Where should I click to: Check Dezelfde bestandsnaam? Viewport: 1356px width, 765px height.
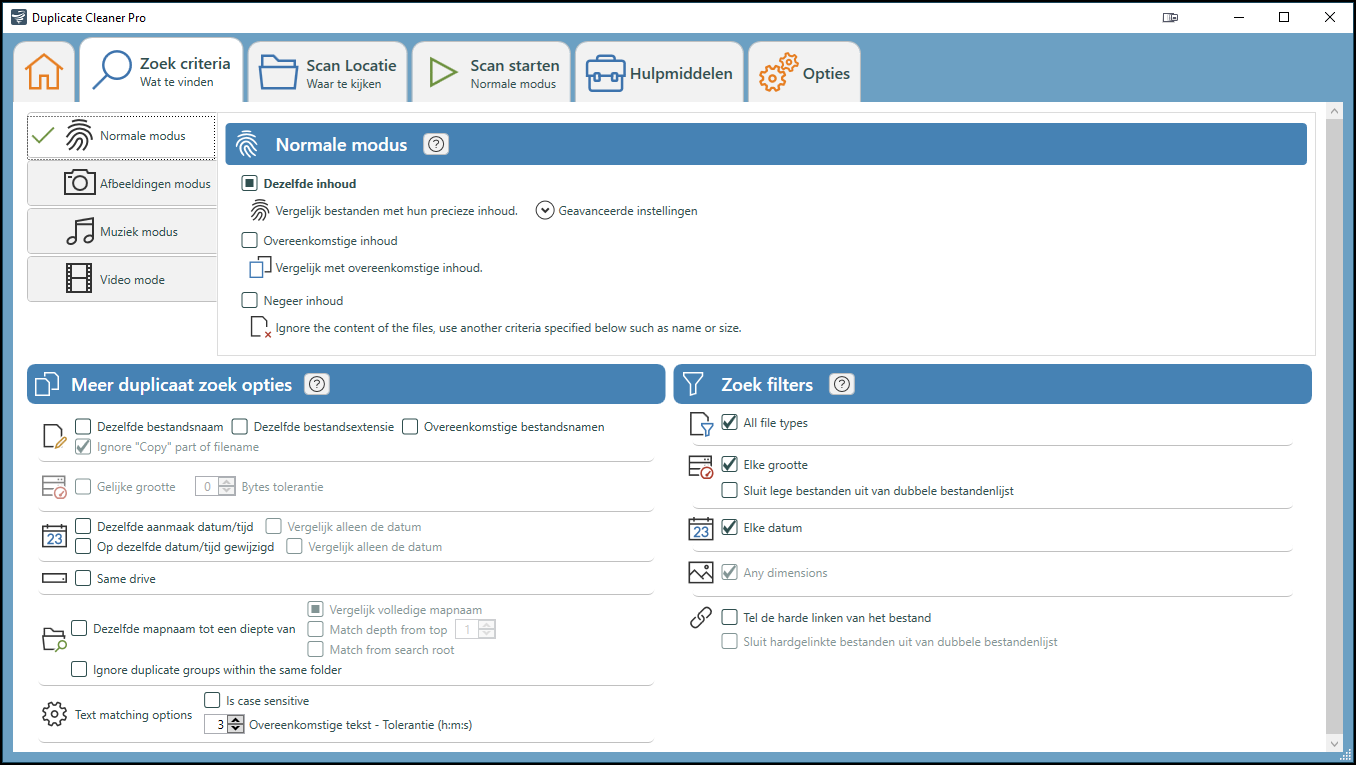pyautogui.click(x=83, y=427)
